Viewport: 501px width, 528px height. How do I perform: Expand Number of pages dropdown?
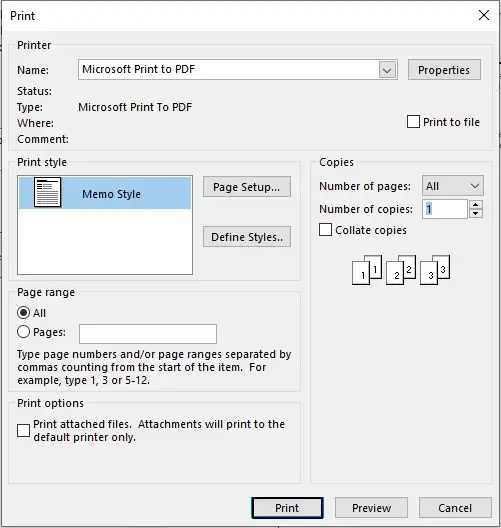click(x=453, y=186)
